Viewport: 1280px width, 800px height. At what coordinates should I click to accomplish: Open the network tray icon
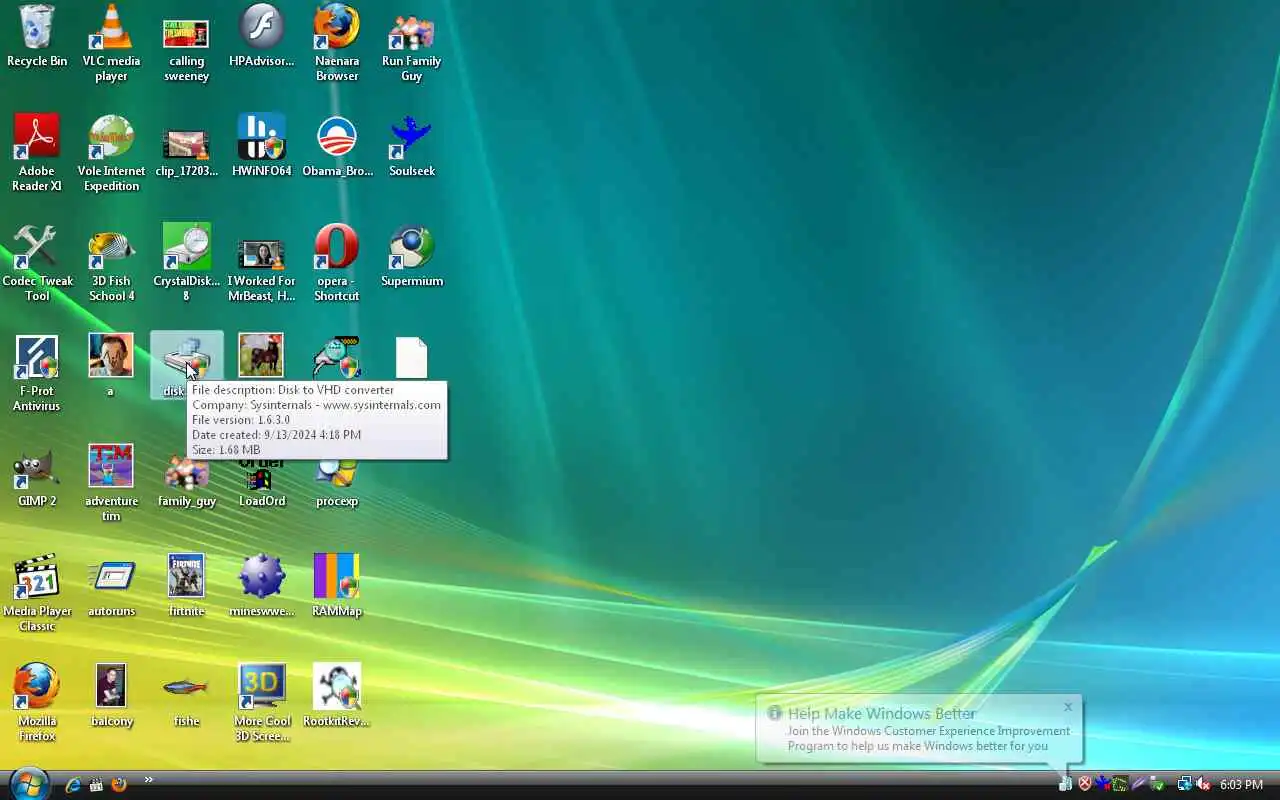click(x=1184, y=785)
